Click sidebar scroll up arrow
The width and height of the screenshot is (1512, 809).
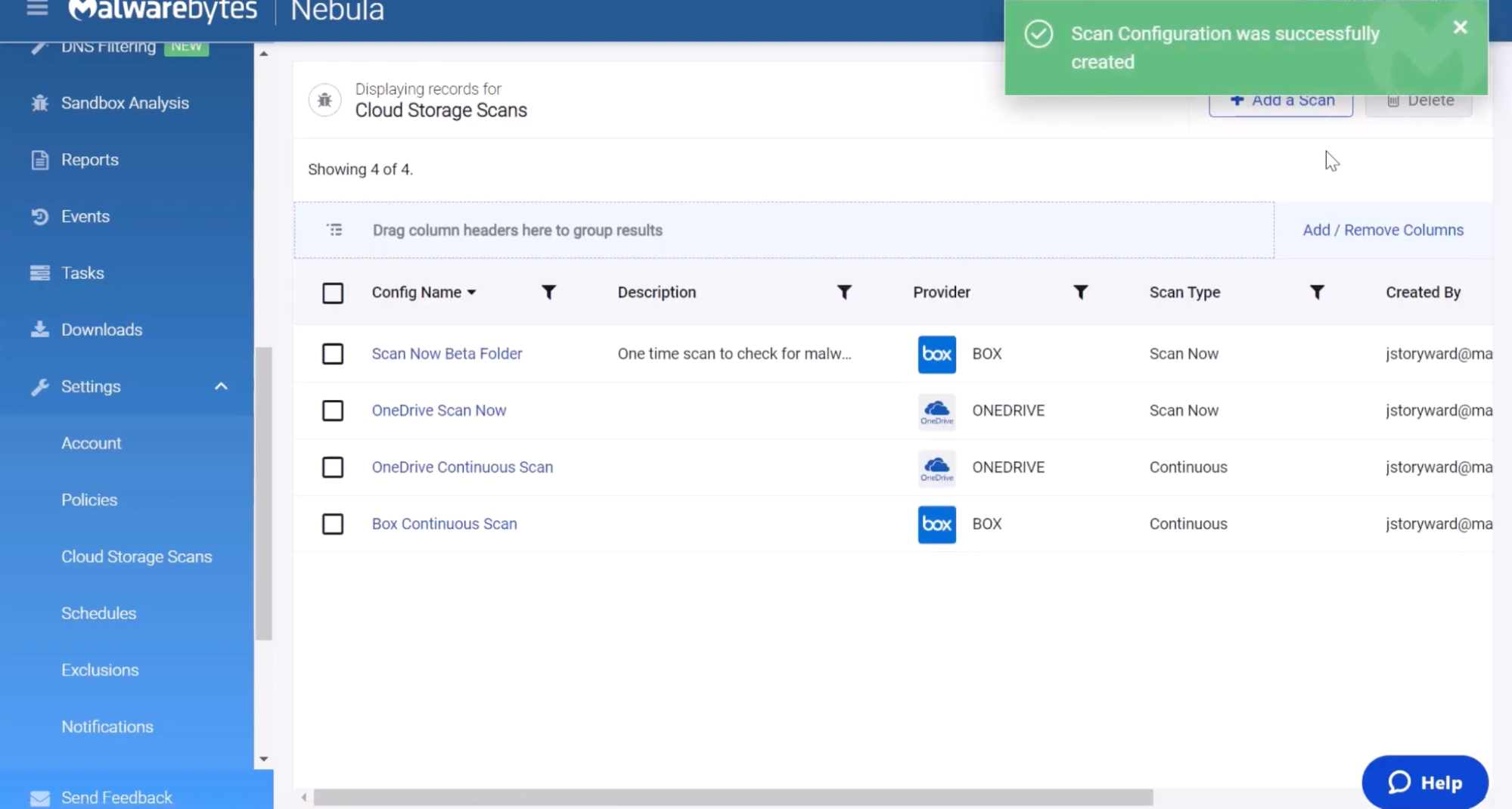[x=263, y=54]
